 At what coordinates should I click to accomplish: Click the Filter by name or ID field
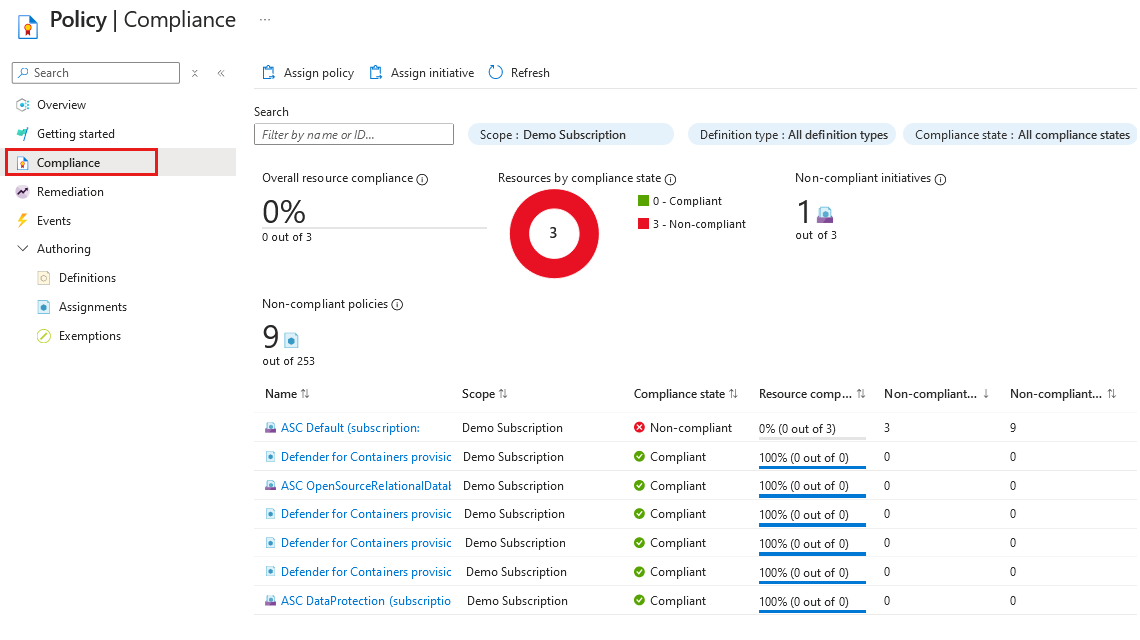[354, 135]
